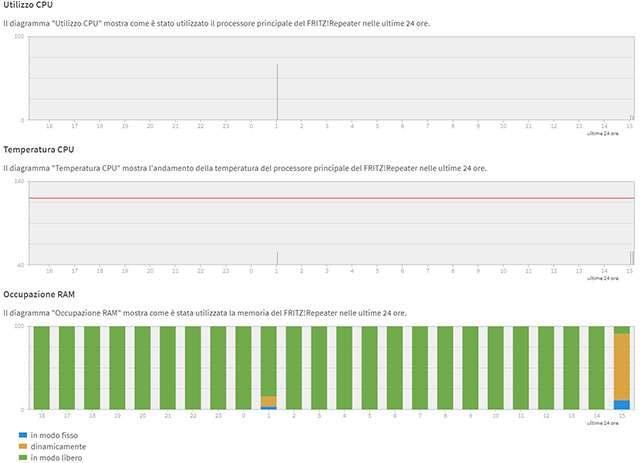Click the first green RAM bar at hour 16

[42, 367]
